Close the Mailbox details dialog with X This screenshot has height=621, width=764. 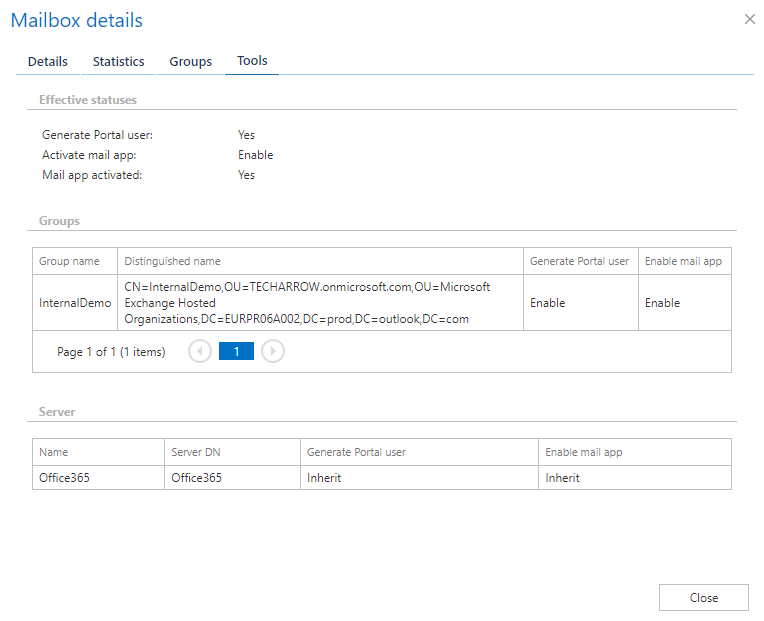click(x=749, y=19)
